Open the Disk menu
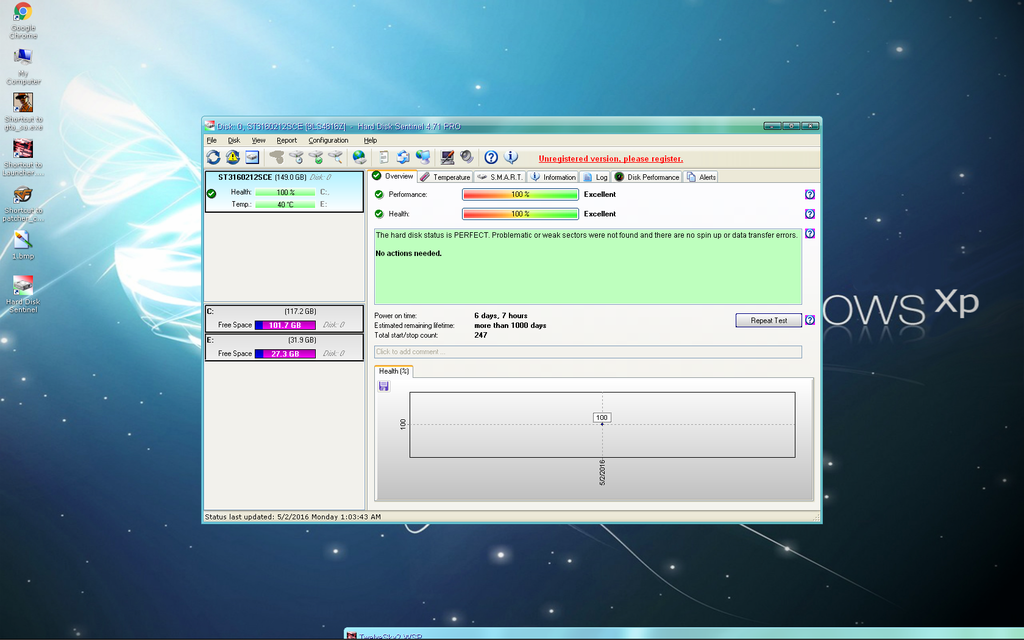 234,141
